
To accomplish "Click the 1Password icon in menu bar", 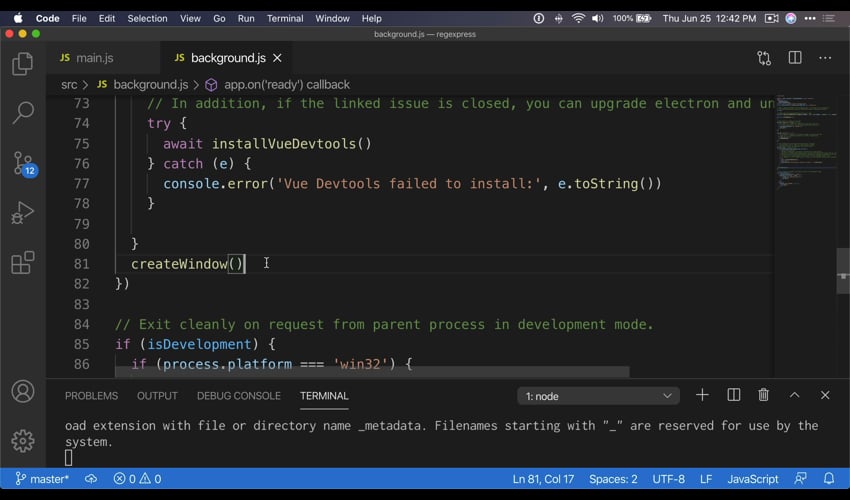I will pos(538,18).
